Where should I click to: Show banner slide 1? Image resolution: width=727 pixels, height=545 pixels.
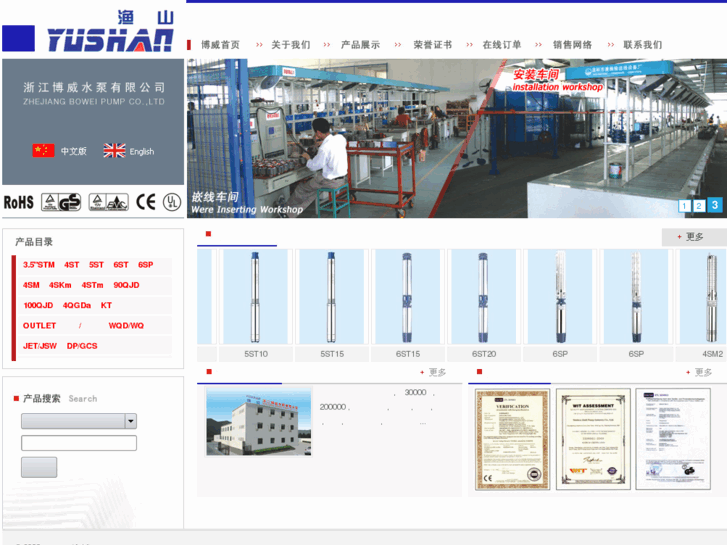pos(684,206)
